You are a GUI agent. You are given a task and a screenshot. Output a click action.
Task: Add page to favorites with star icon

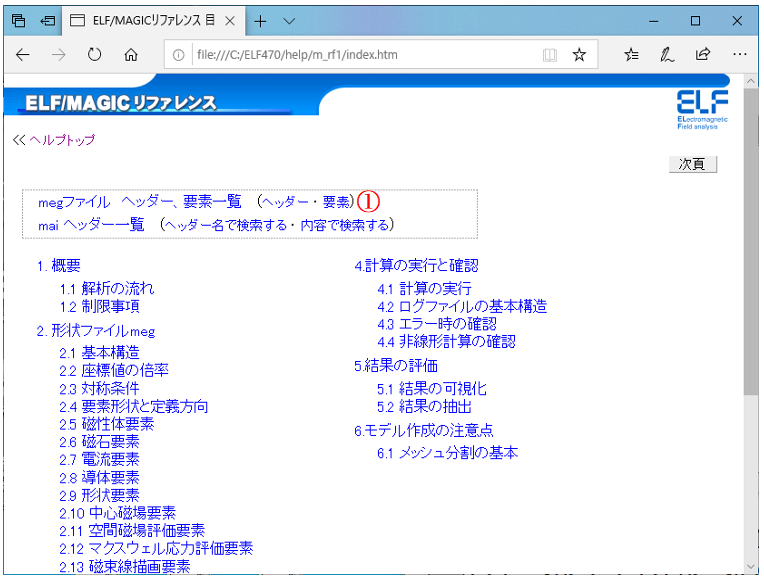[x=579, y=55]
